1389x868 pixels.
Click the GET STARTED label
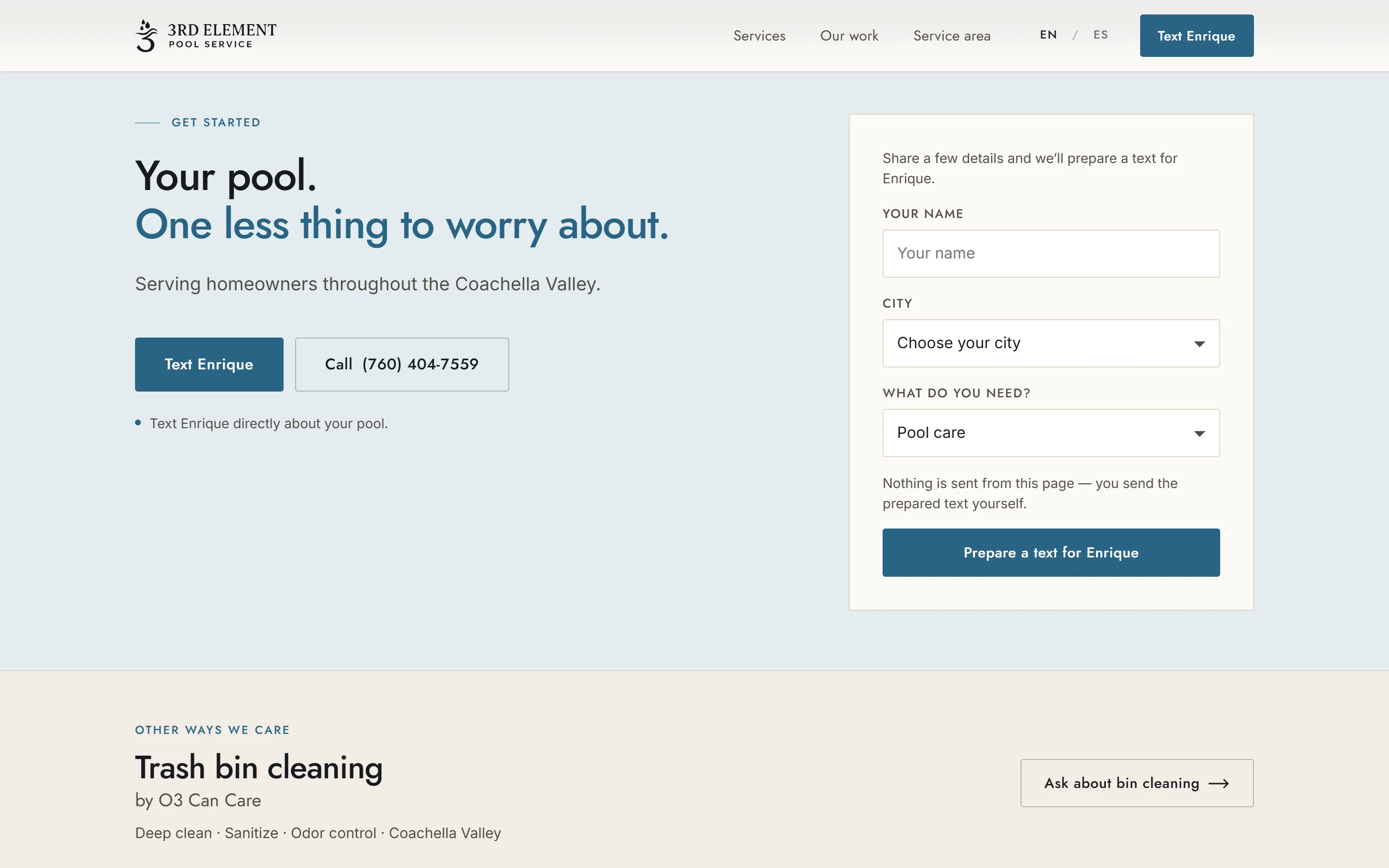click(x=216, y=122)
